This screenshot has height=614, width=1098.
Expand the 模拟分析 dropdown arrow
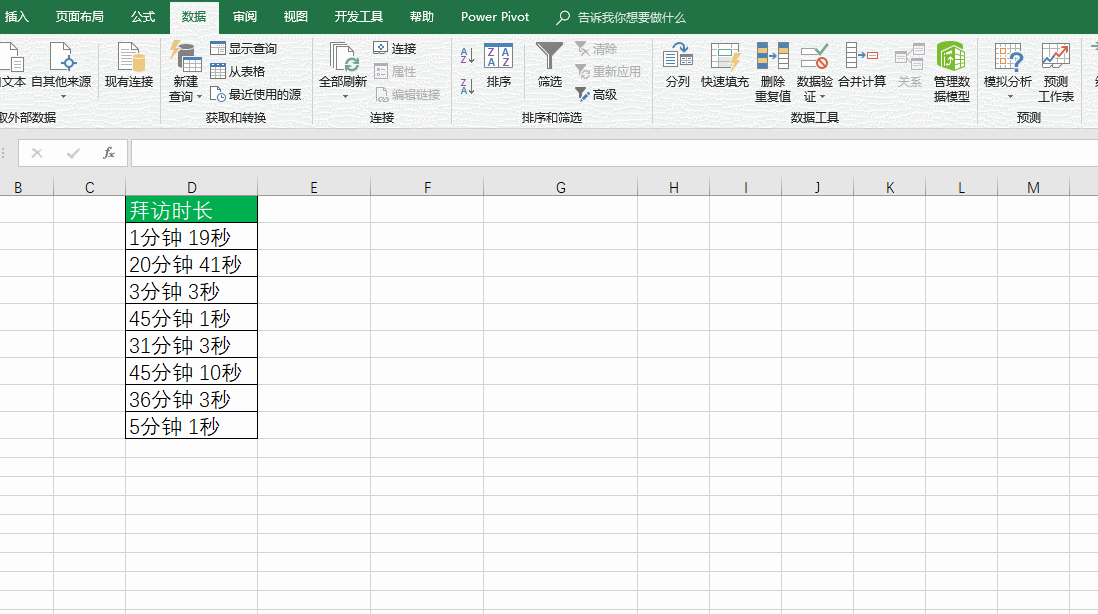[1009, 97]
